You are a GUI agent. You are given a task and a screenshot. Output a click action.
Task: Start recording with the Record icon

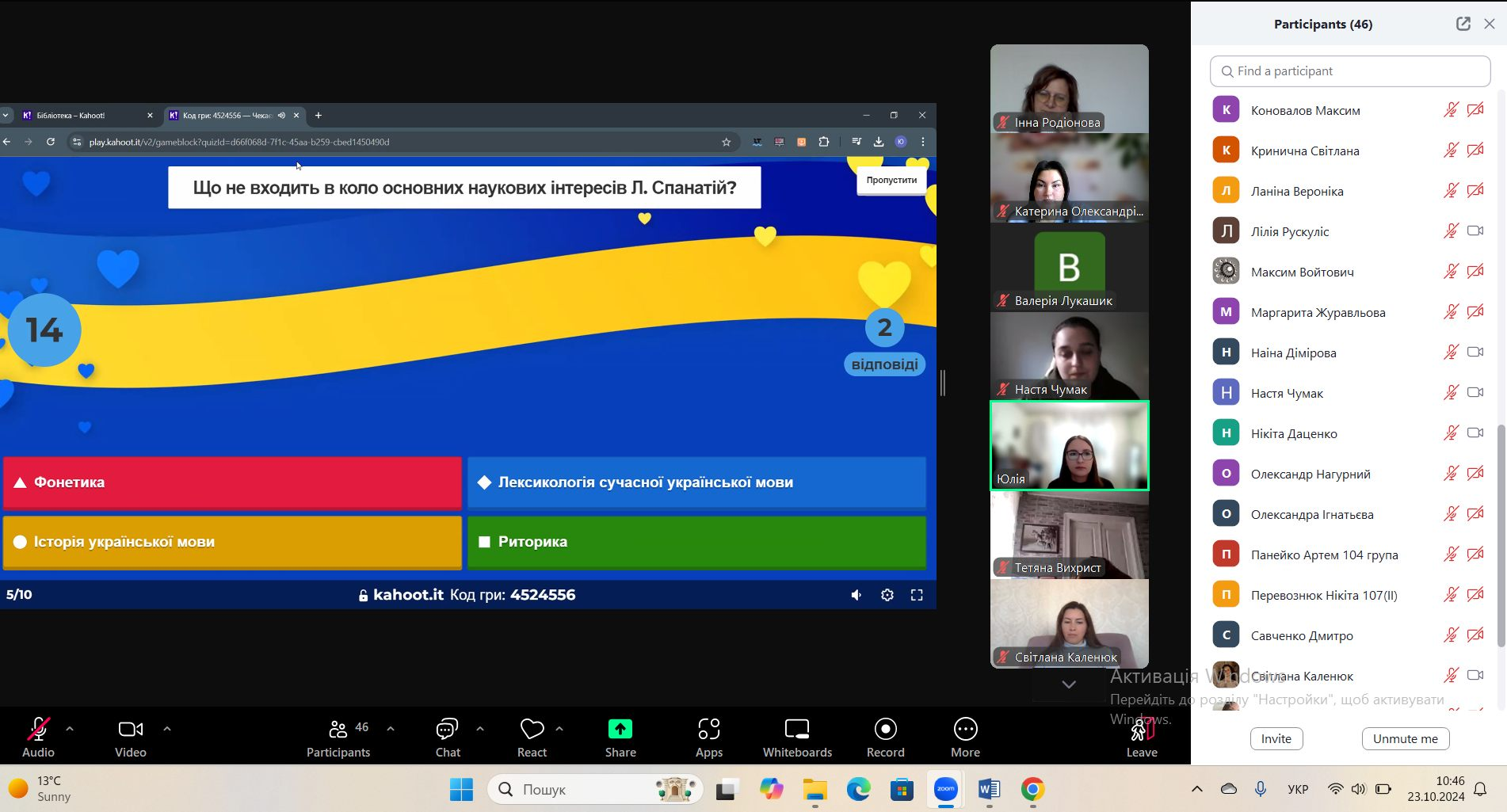885,729
